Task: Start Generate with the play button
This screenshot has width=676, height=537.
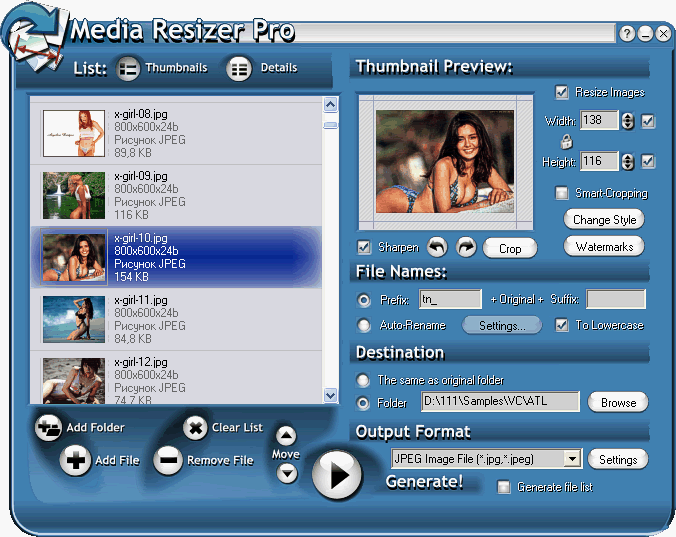Action: [x=337, y=475]
